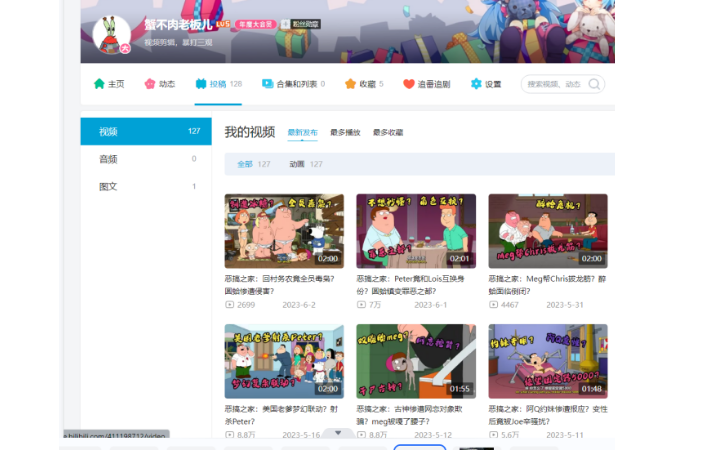Select 图文 in sidebar
The image size is (720, 450).
[x=146, y=186]
